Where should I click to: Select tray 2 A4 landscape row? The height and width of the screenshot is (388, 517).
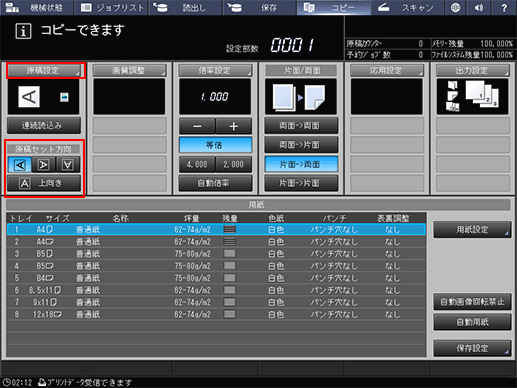(x=216, y=242)
